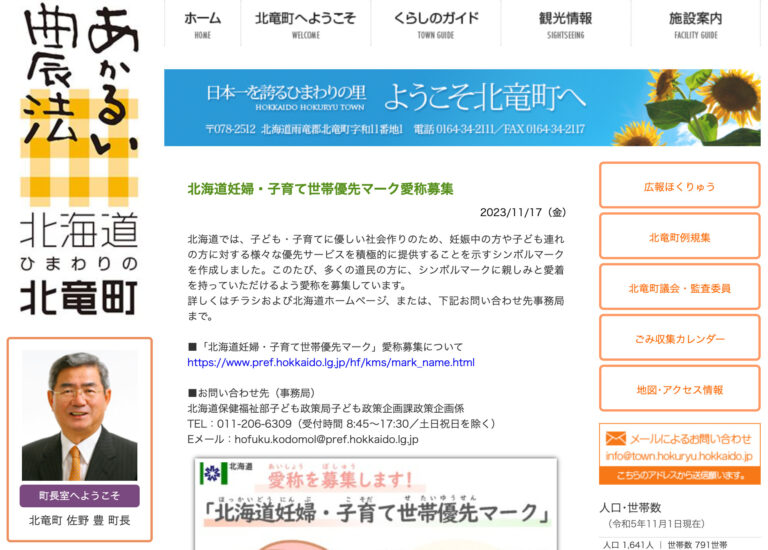
Task: Select くらしのガイド TOWN GUIDE menu
Action: (x=435, y=24)
